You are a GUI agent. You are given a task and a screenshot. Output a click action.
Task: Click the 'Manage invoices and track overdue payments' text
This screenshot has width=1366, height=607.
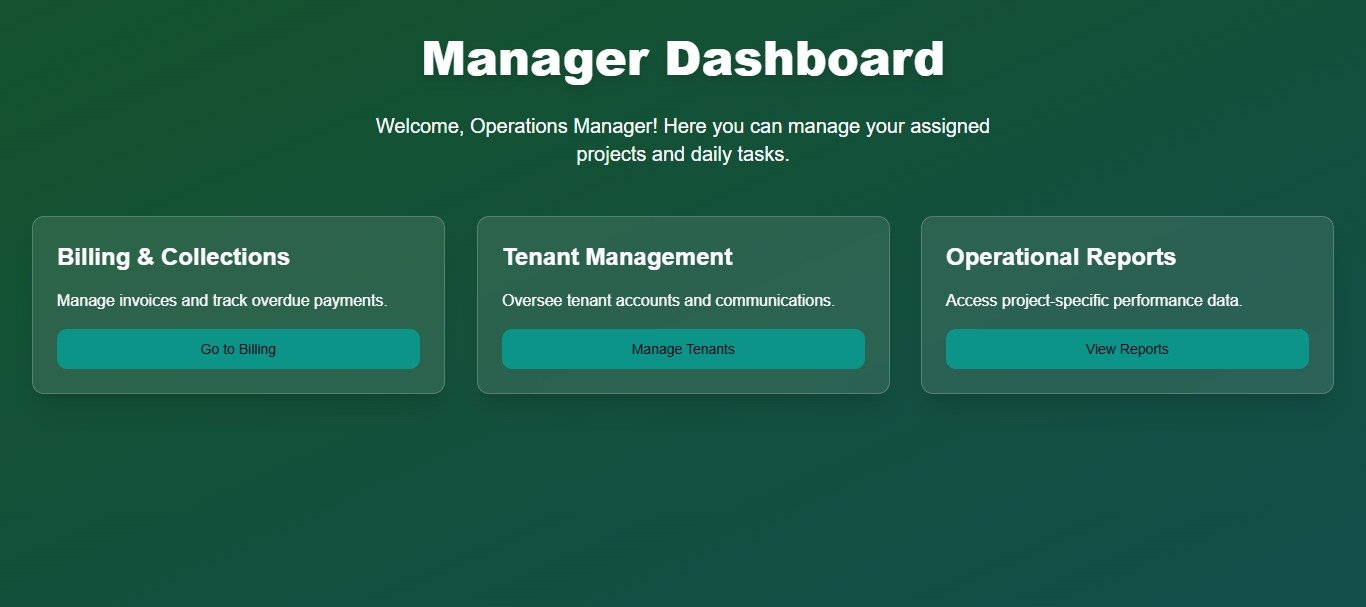[x=222, y=300]
